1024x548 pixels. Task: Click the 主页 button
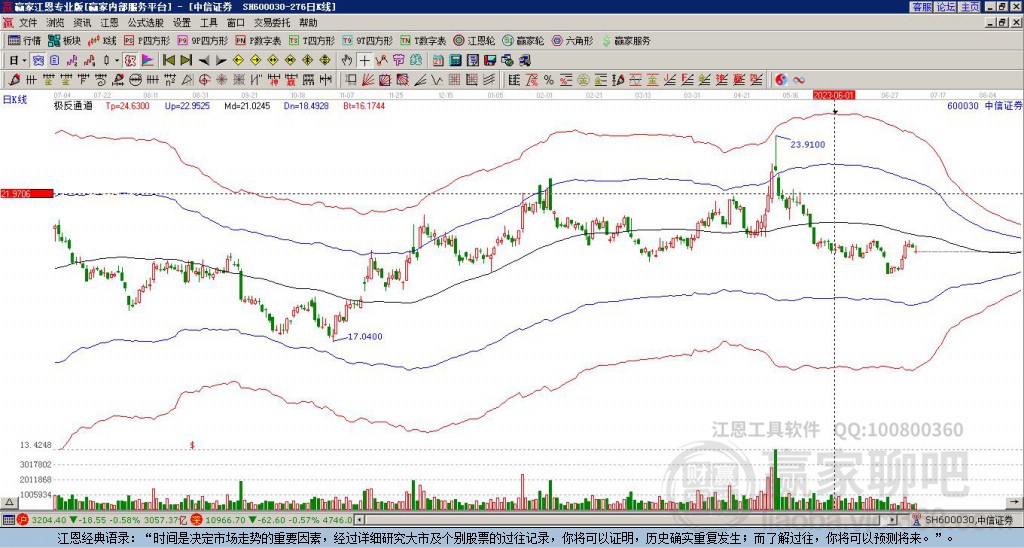coord(970,7)
